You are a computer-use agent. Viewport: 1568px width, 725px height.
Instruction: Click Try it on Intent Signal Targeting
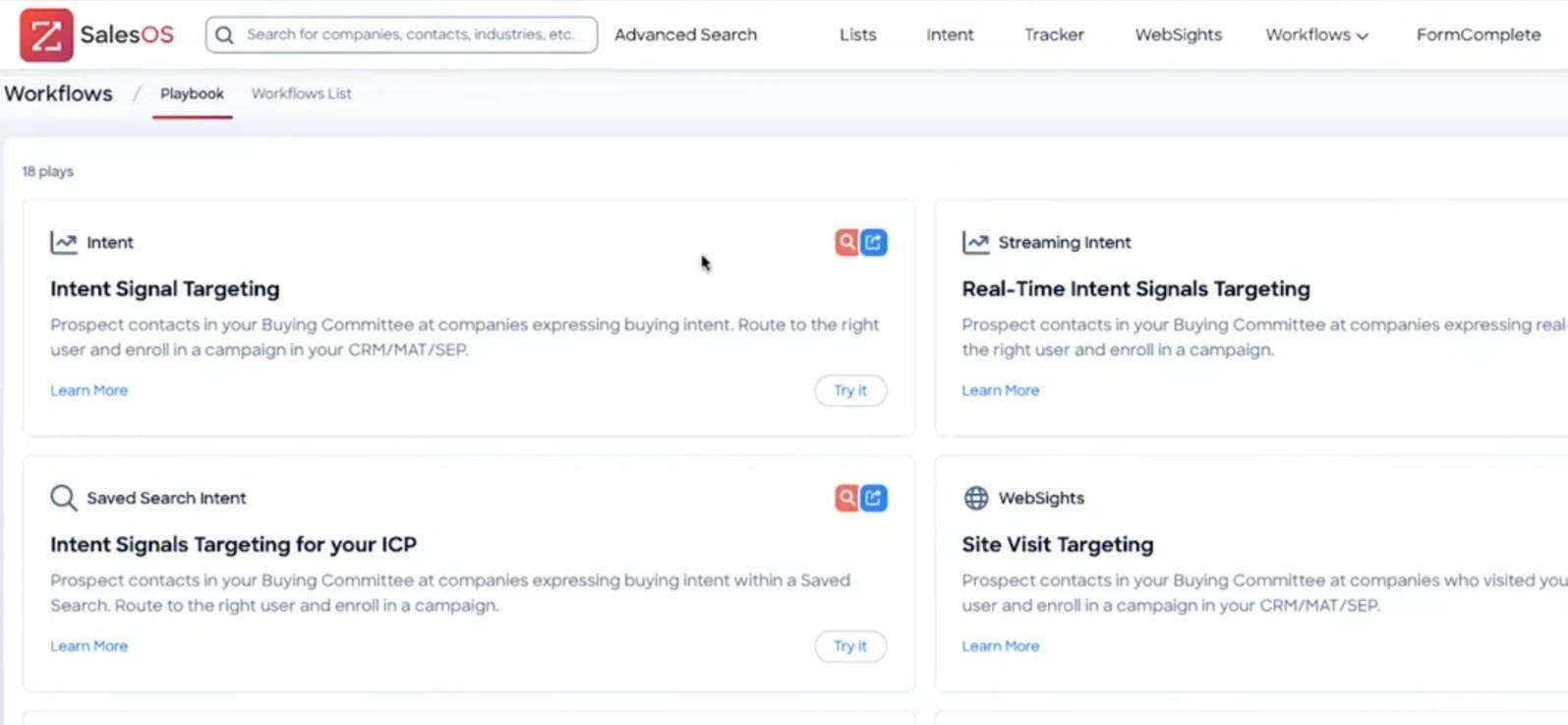click(x=850, y=391)
